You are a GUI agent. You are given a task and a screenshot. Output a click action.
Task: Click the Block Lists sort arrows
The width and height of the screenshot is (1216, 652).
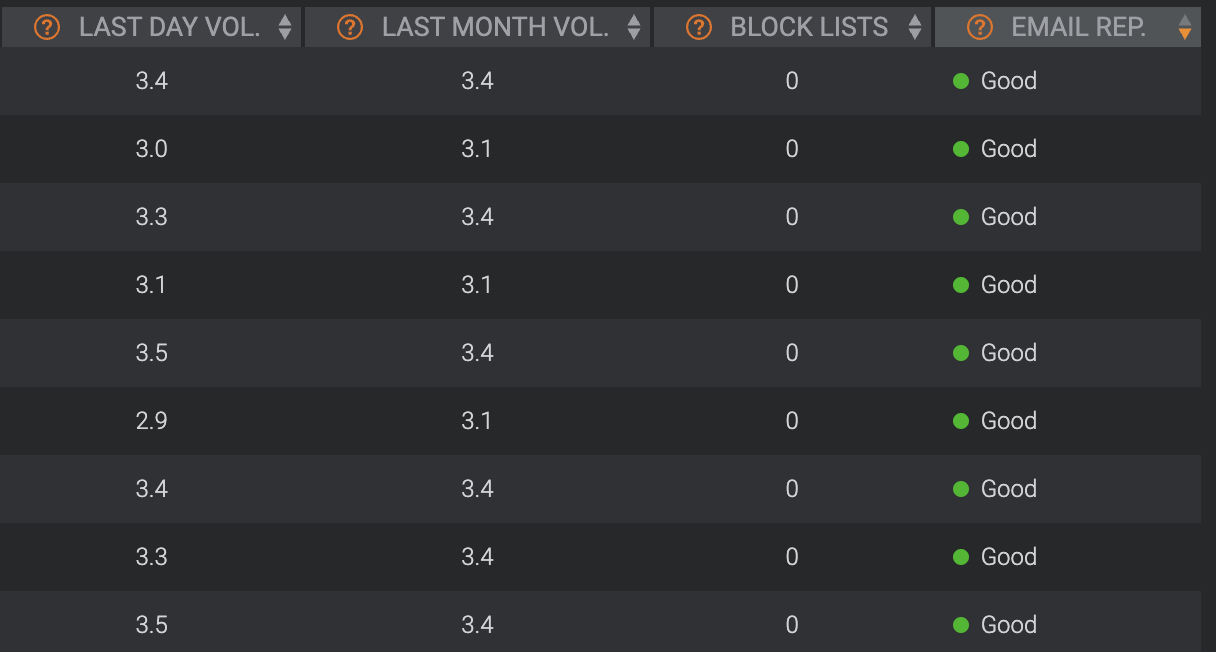tap(914, 27)
